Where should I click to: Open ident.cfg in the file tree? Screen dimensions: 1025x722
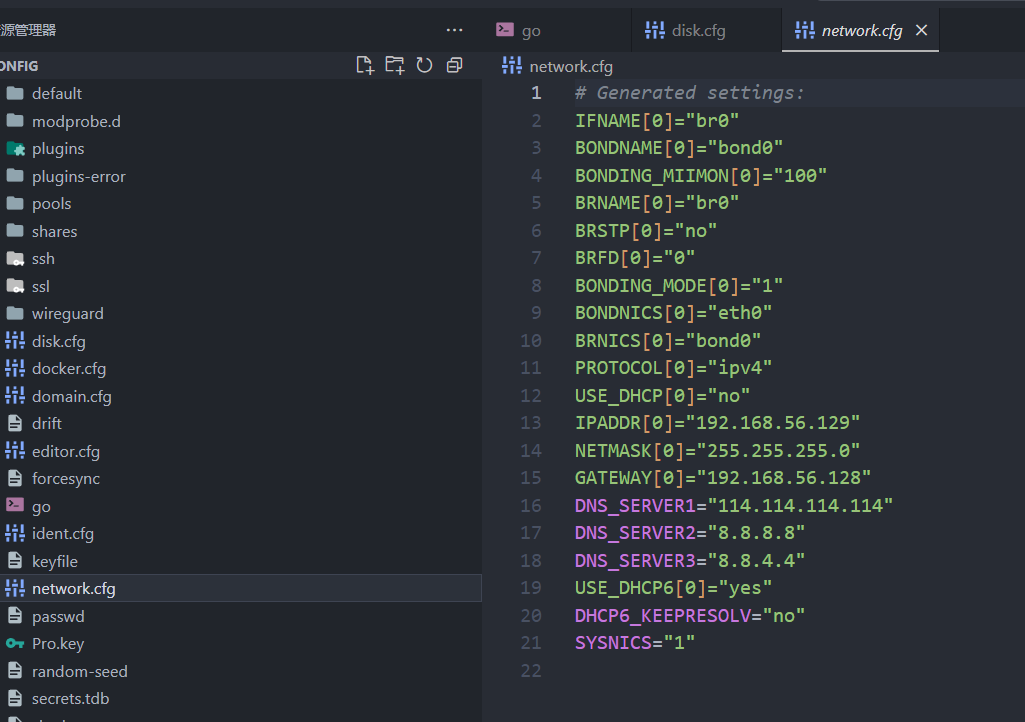(241, 534)
